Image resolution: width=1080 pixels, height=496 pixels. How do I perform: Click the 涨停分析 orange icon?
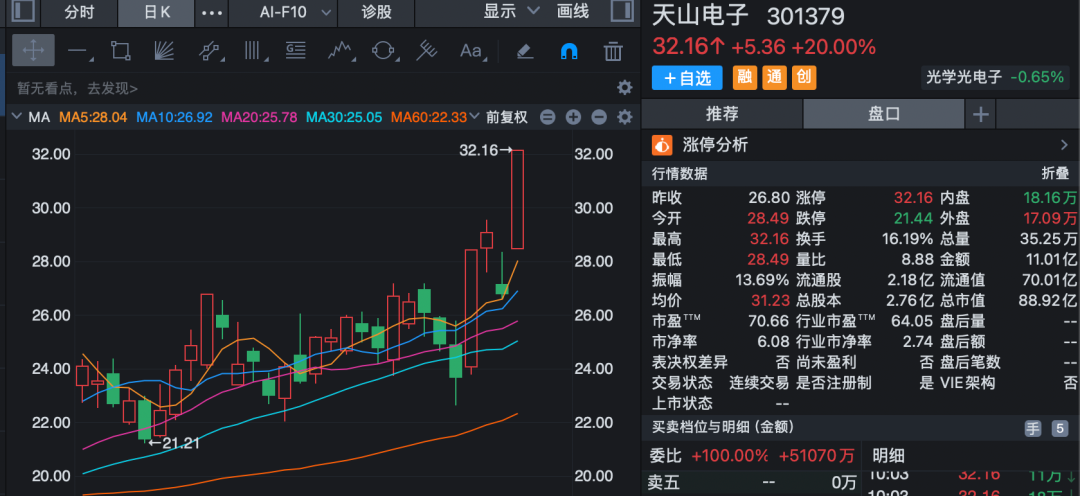(662, 145)
